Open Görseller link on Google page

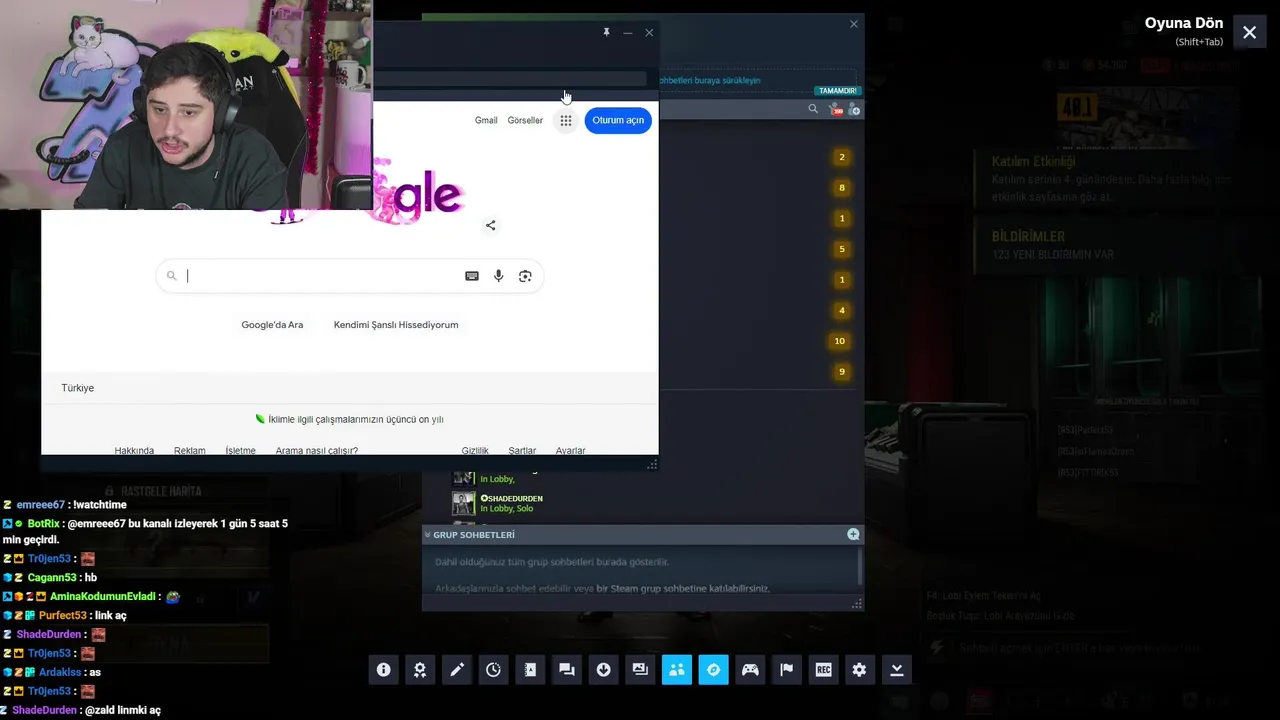point(525,120)
